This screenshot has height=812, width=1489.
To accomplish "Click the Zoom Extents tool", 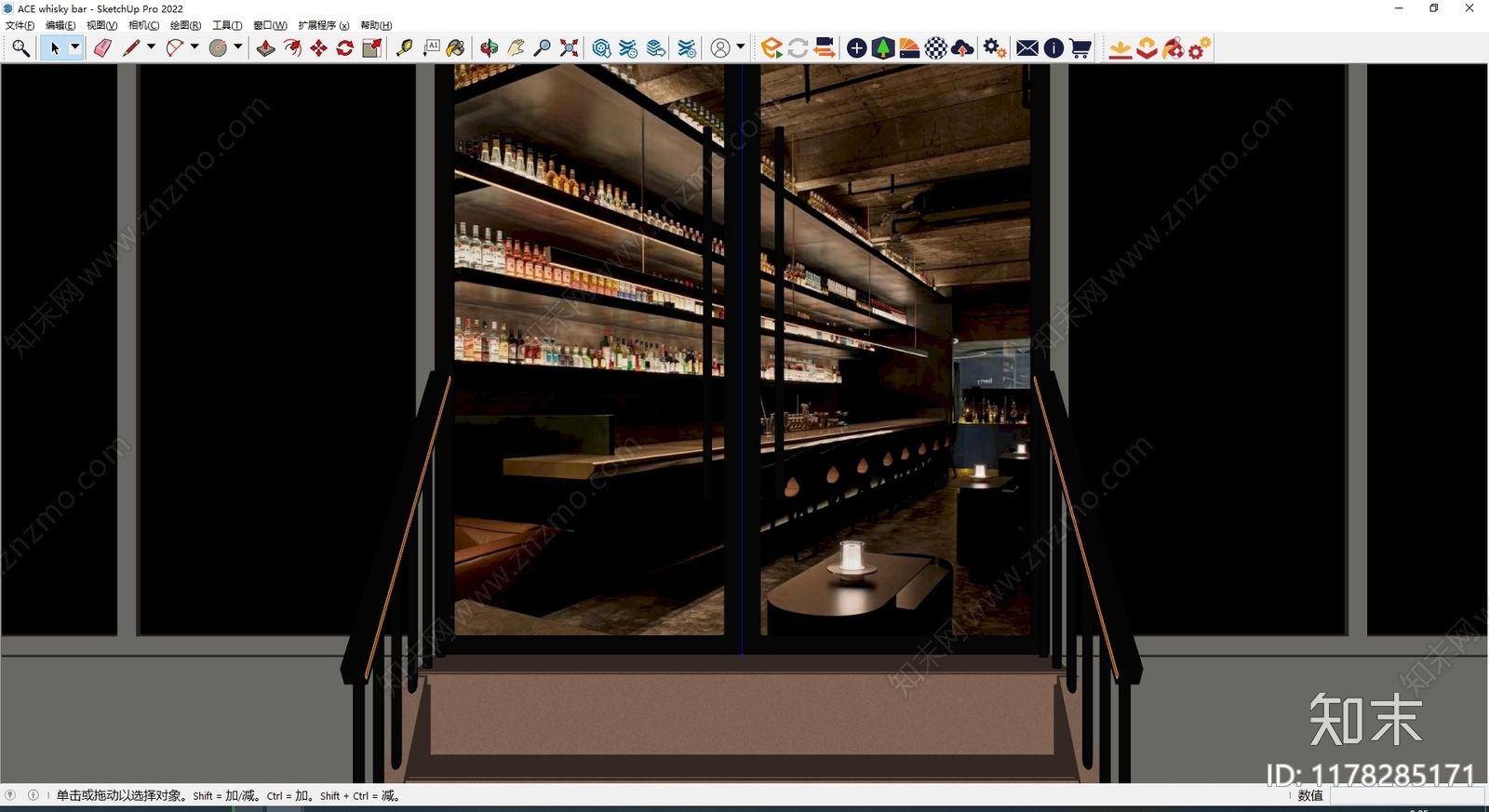I will [569, 48].
